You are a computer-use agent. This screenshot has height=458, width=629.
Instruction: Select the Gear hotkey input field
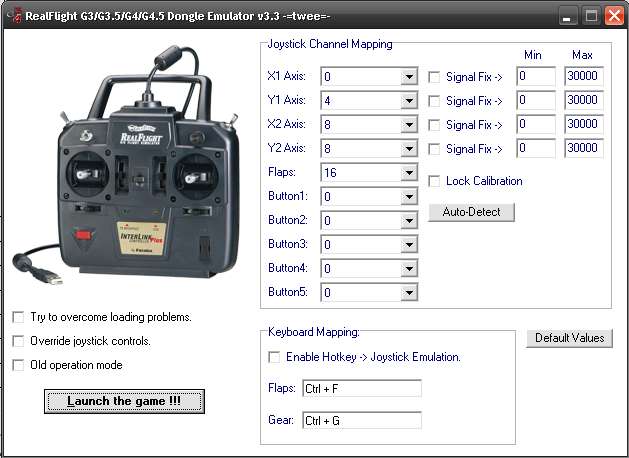(x=362, y=421)
